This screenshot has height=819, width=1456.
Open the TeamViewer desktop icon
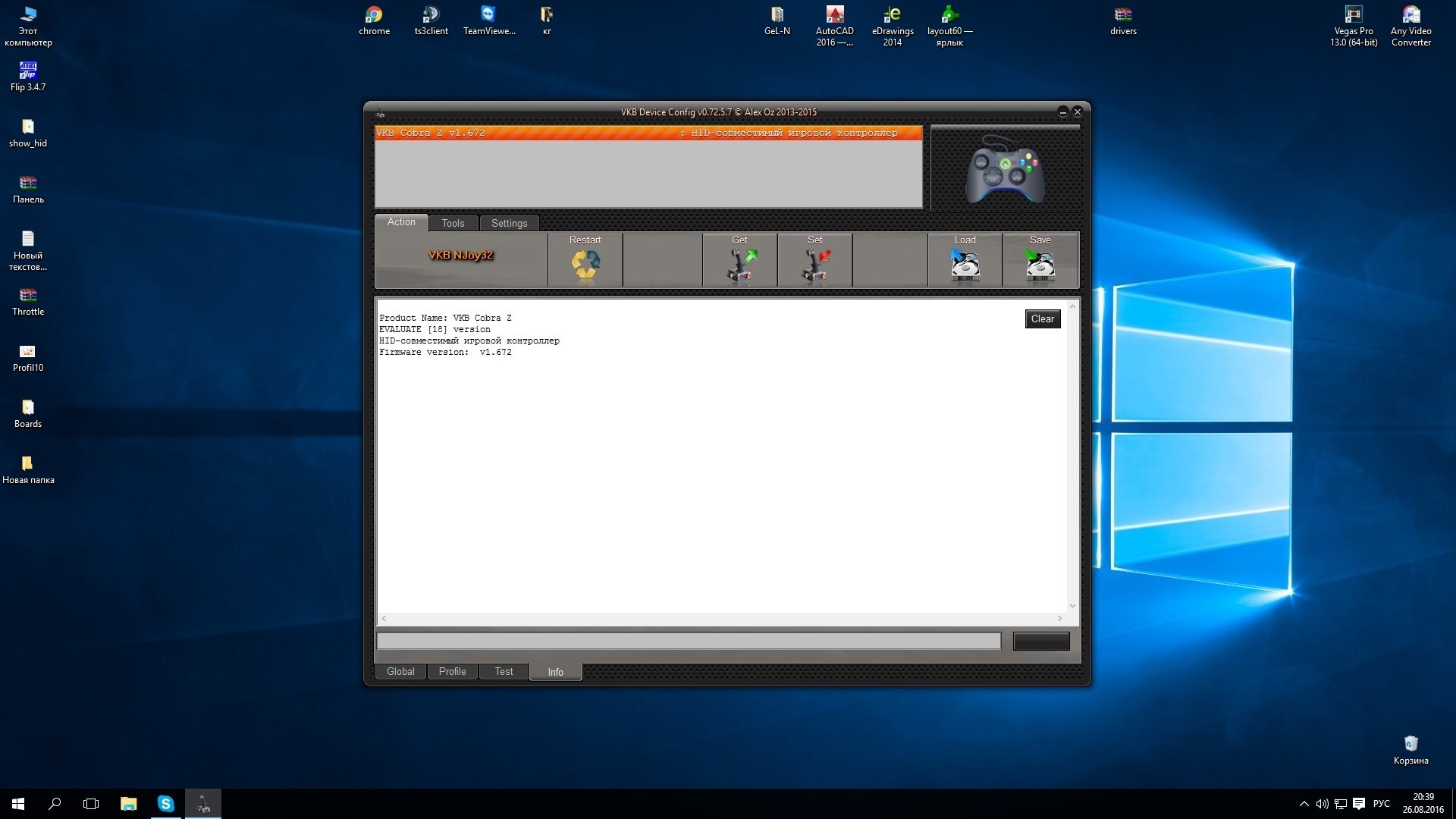point(488,20)
